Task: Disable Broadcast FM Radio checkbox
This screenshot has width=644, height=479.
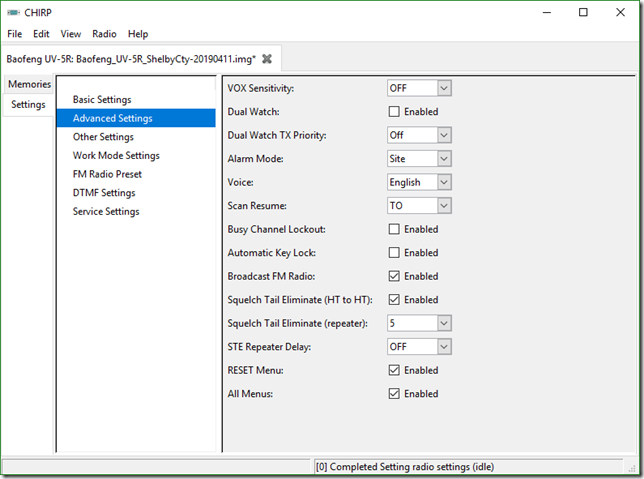Action: (x=394, y=276)
